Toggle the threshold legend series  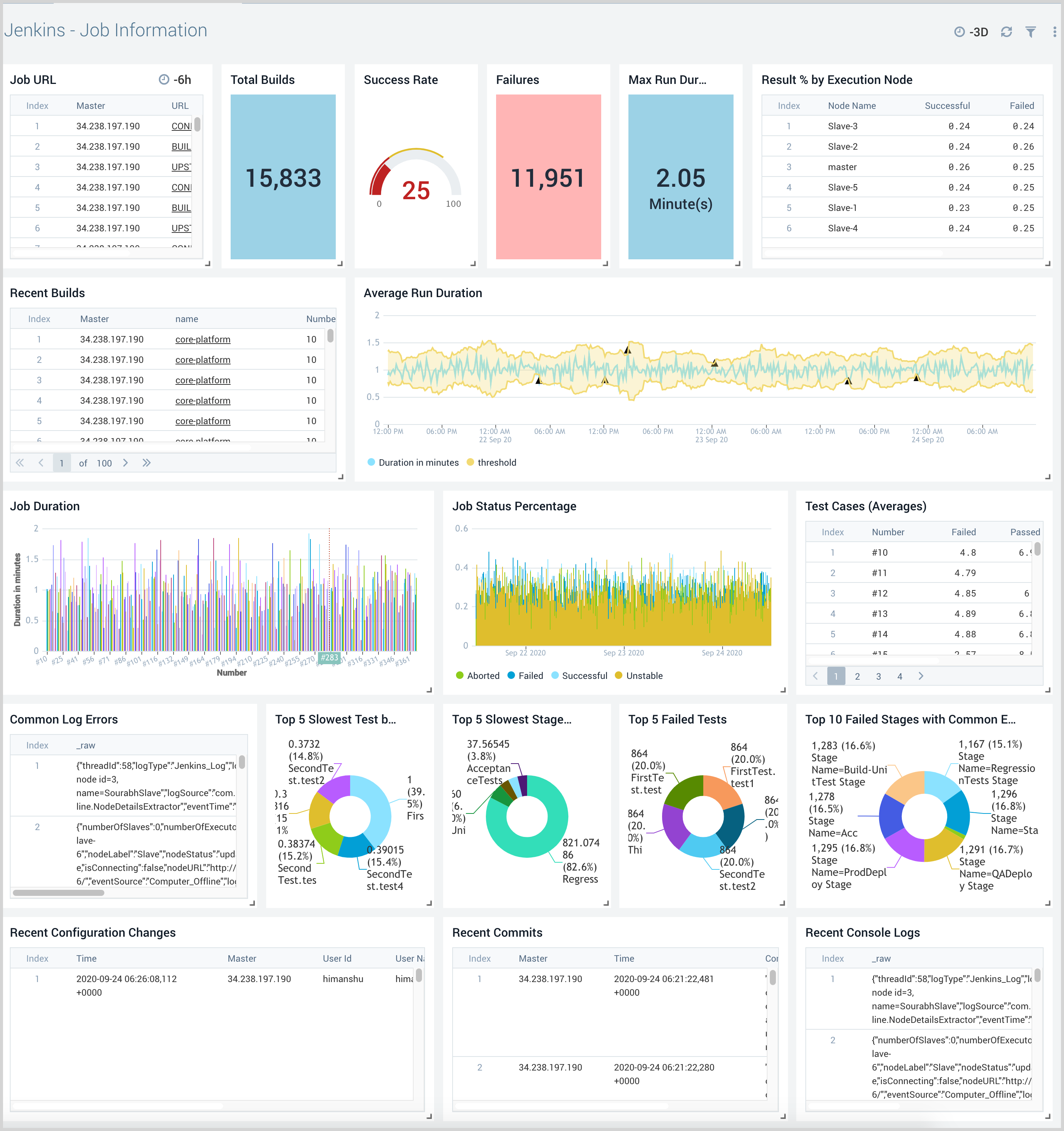click(x=496, y=463)
